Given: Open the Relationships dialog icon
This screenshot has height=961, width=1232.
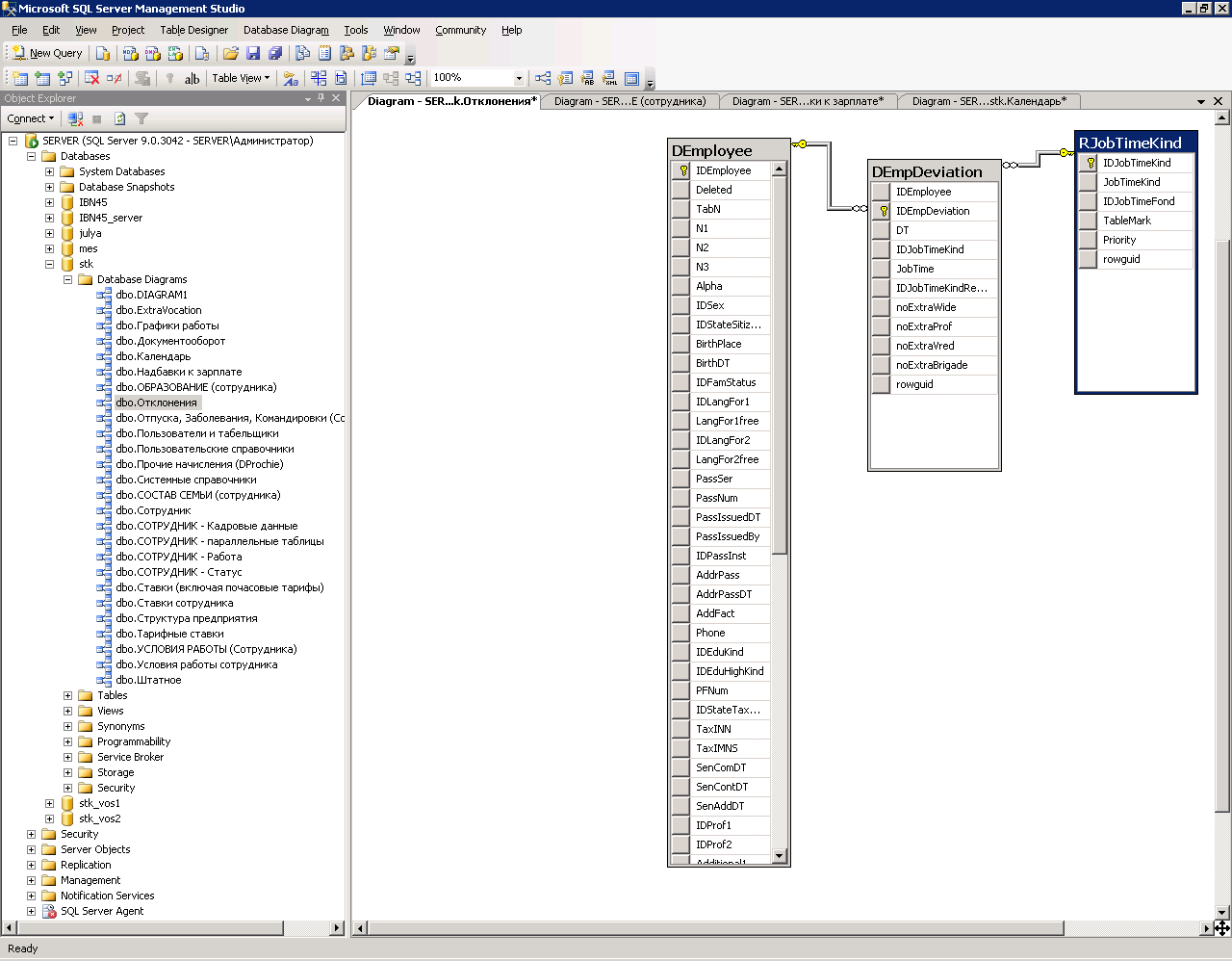Looking at the screenshot, I should 543,78.
